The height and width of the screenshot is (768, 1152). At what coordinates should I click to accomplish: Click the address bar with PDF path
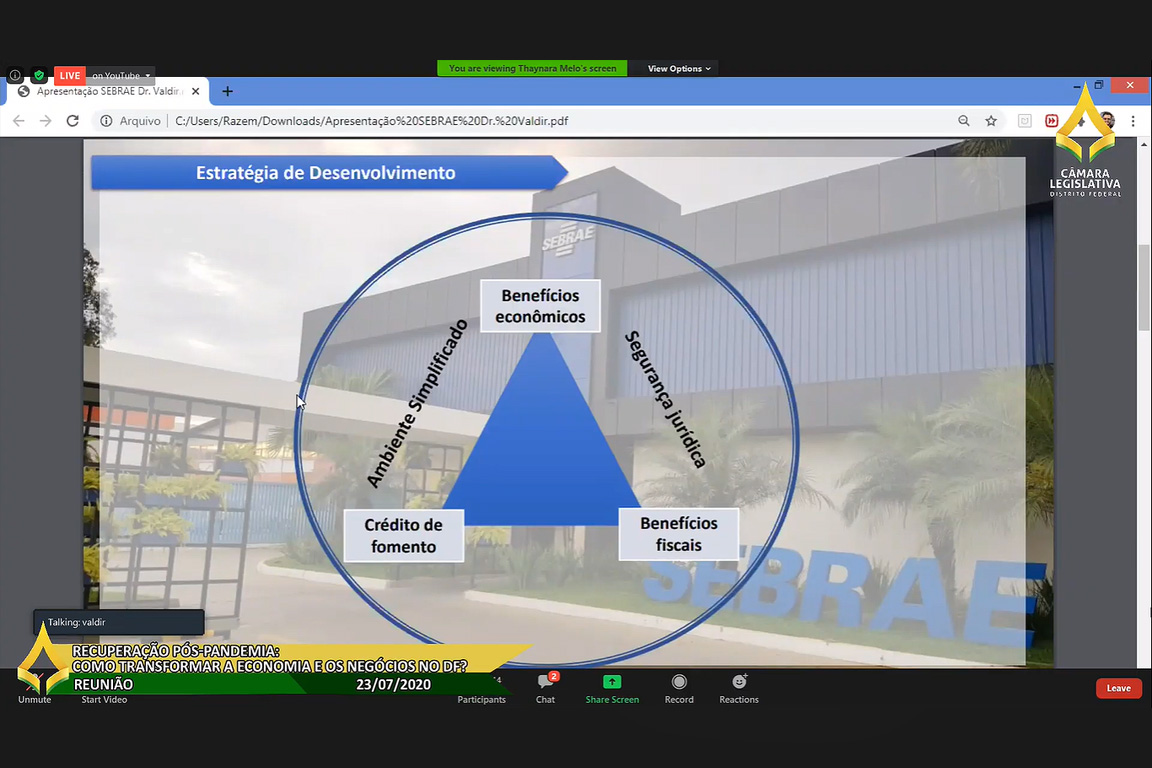(500, 121)
